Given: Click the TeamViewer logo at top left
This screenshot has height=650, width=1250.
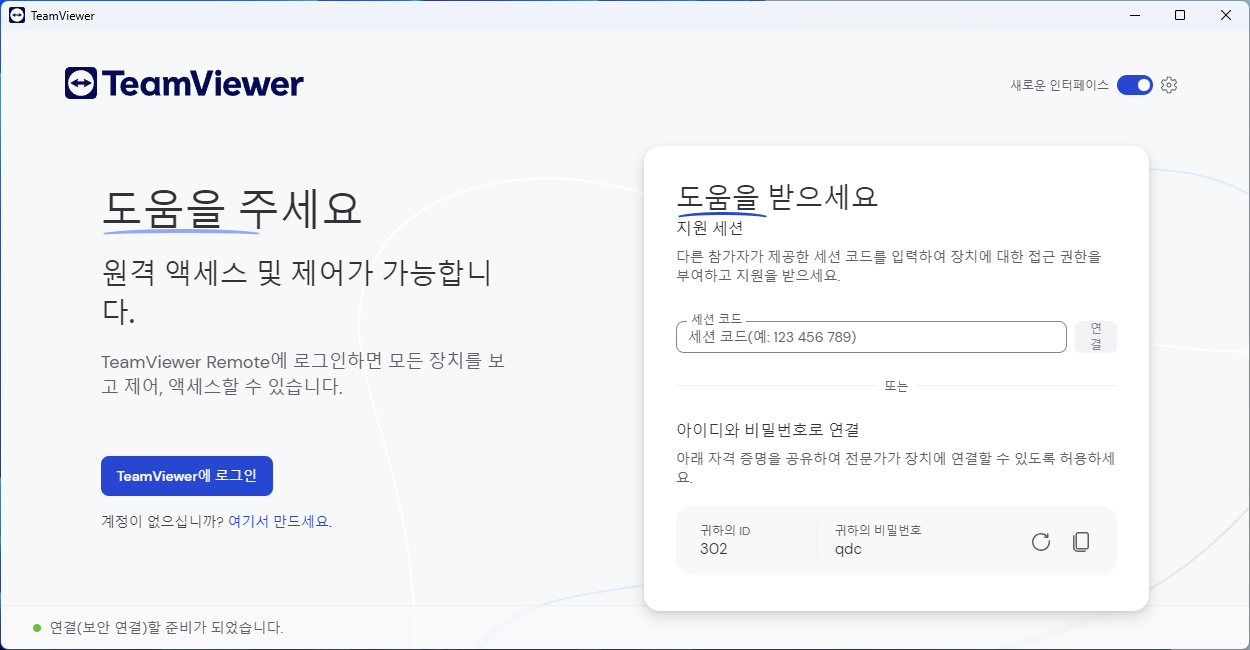Looking at the screenshot, I should click(183, 84).
